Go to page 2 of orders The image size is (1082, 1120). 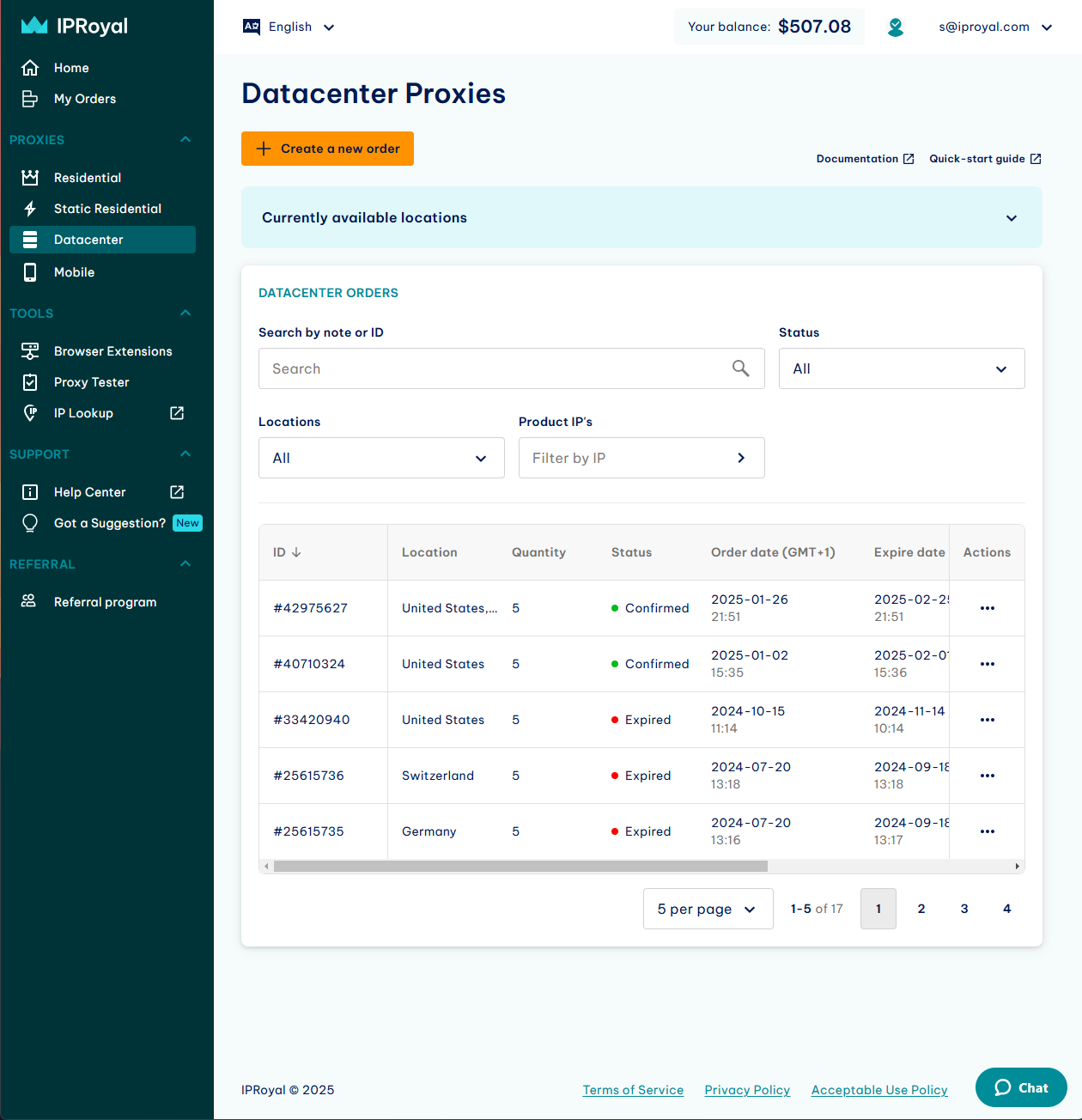tap(921, 909)
